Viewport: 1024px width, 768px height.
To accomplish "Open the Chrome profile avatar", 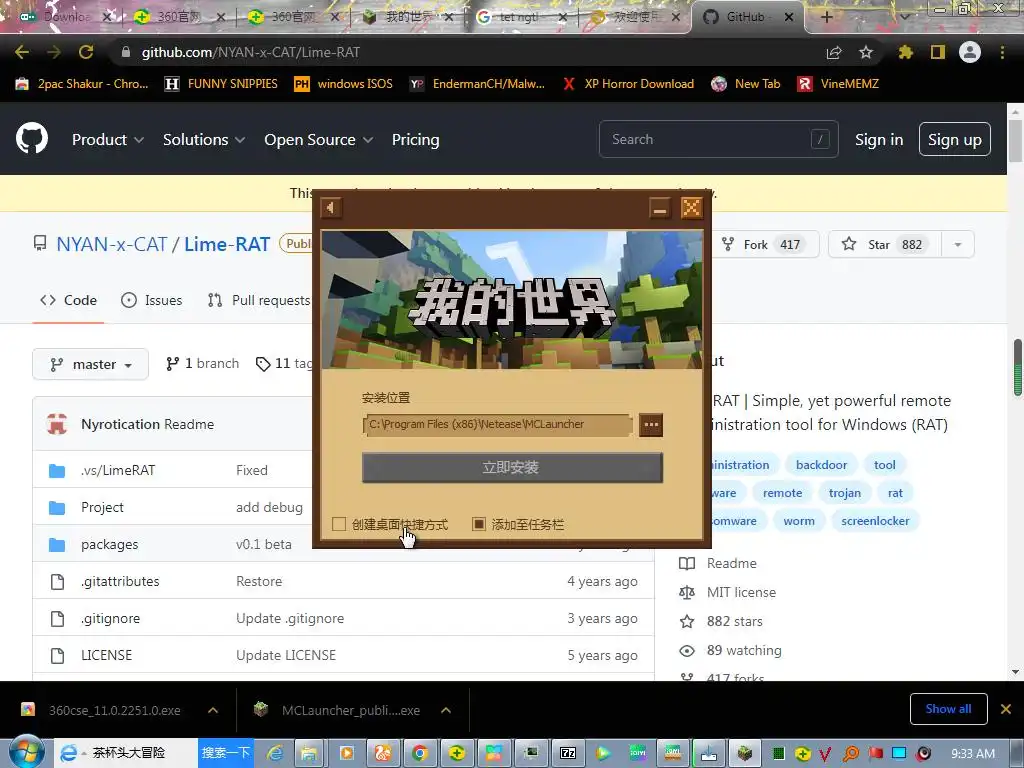I will tap(970, 52).
